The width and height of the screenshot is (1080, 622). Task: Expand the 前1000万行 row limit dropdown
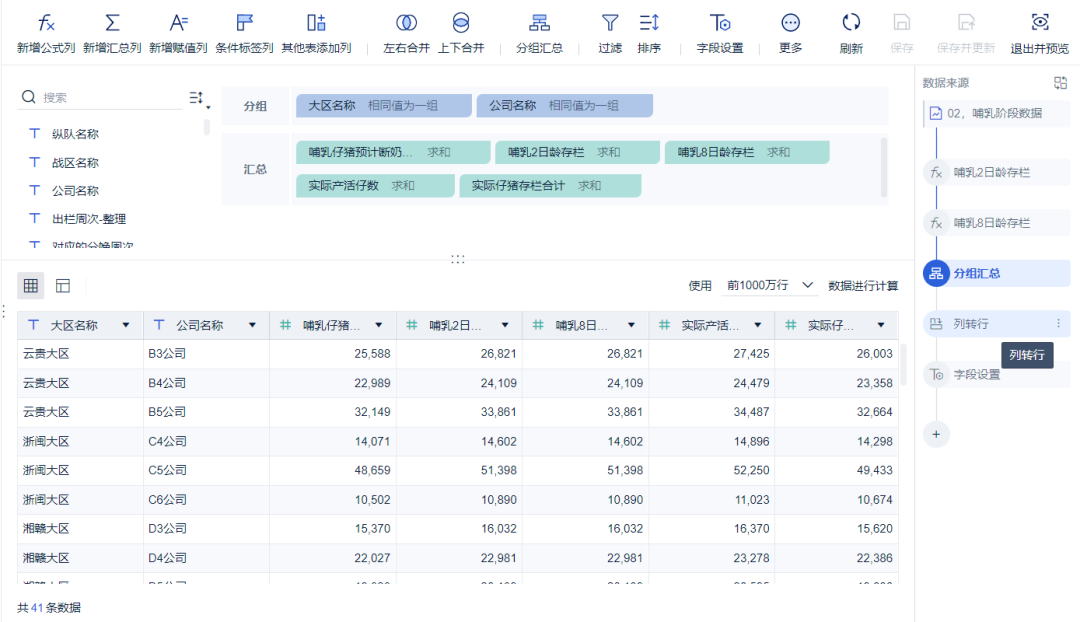coord(770,285)
